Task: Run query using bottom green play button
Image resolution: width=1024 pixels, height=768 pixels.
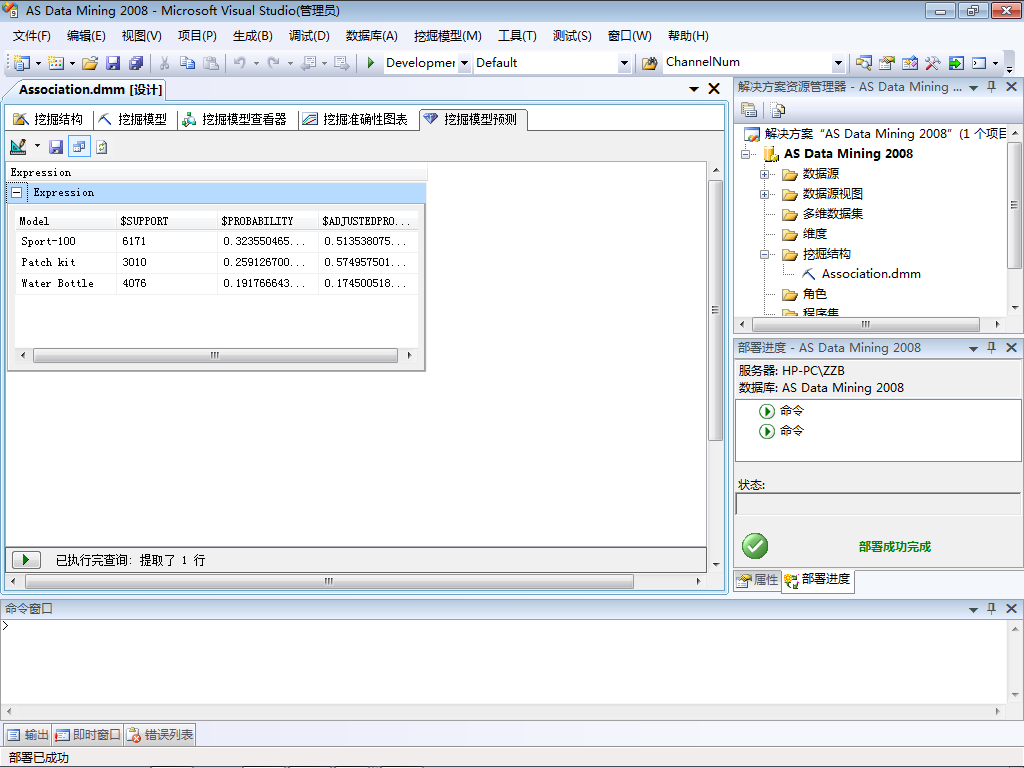Action: tap(26, 560)
